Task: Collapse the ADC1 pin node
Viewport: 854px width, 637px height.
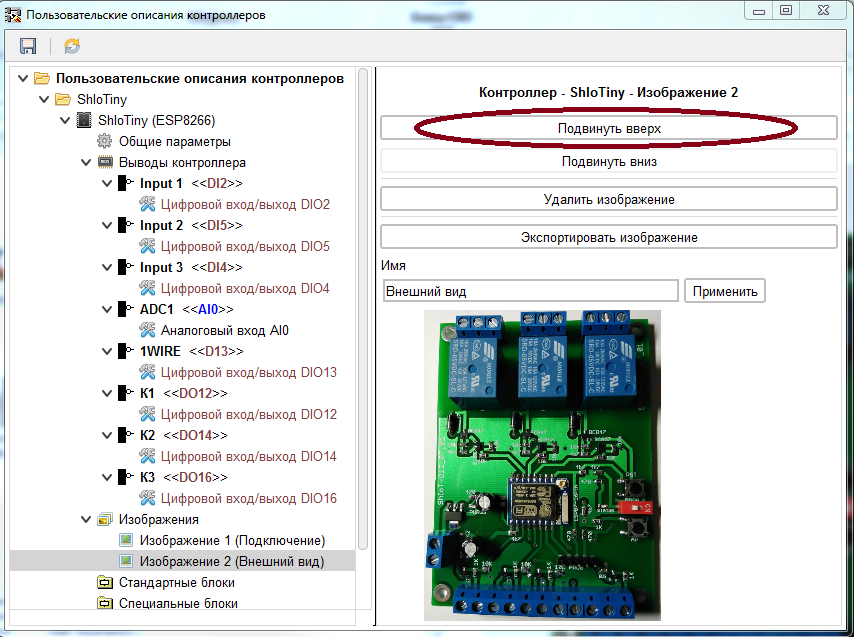Action: pyautogui.click(x=107, y=309)
